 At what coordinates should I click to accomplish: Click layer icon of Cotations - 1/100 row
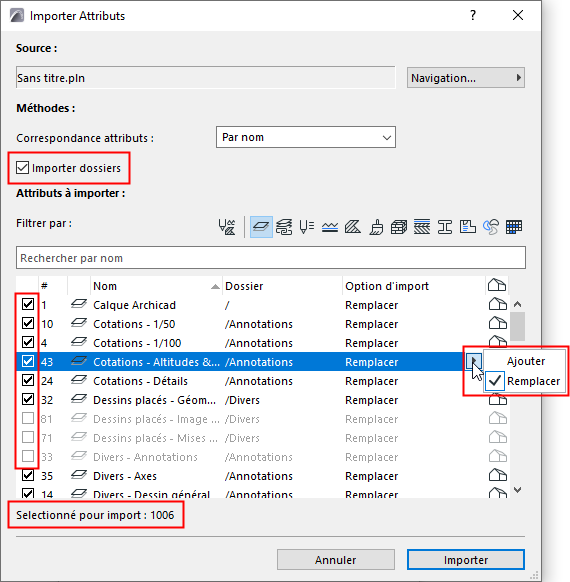tap(79, 342)
